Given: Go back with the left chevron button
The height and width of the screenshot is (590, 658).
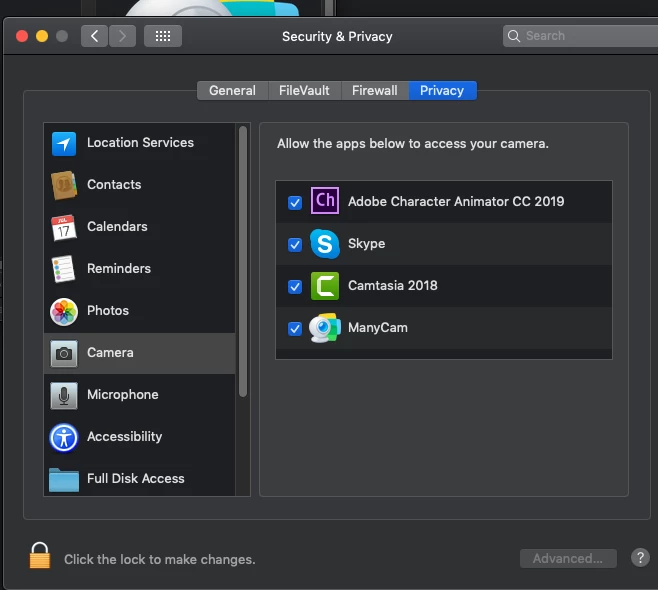Looking at the screenshot, I should (x=94, y=36).
